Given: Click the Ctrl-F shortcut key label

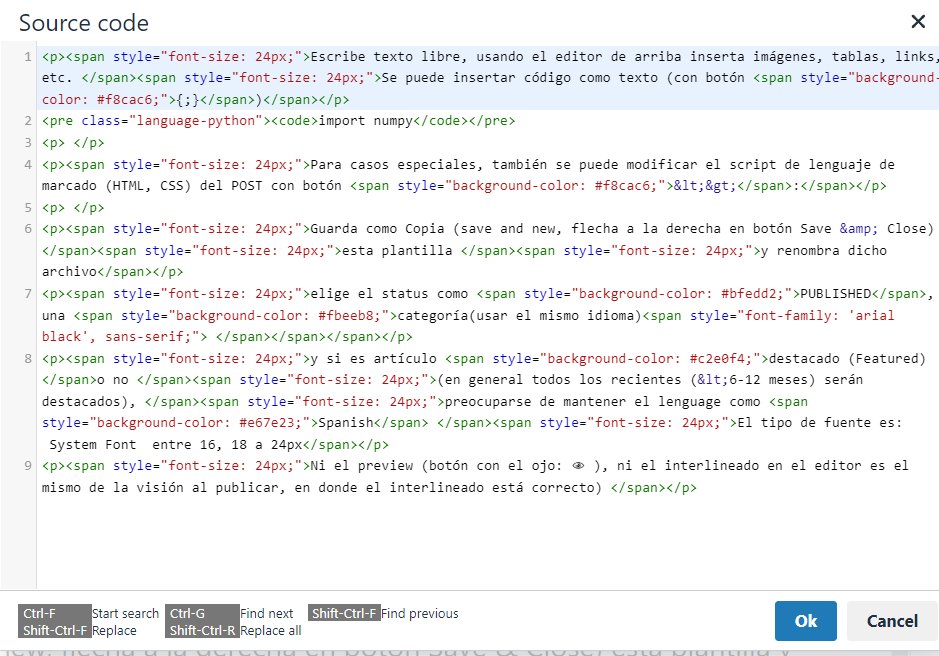Looking at the screenshot, I should click(x=54, y=613).
